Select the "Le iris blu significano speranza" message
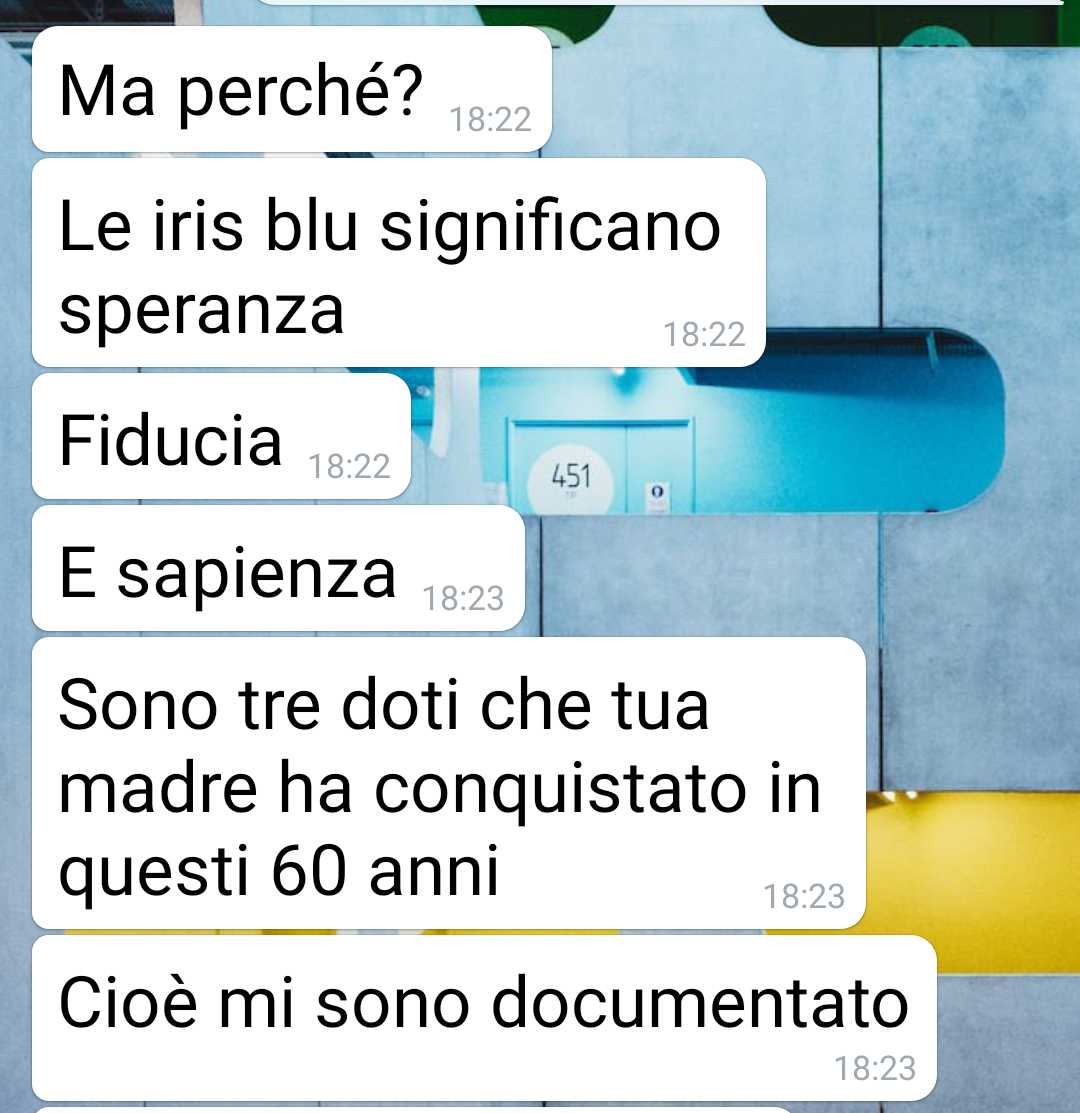The height and width of the screenshot is (1113, 1080). 399,263
